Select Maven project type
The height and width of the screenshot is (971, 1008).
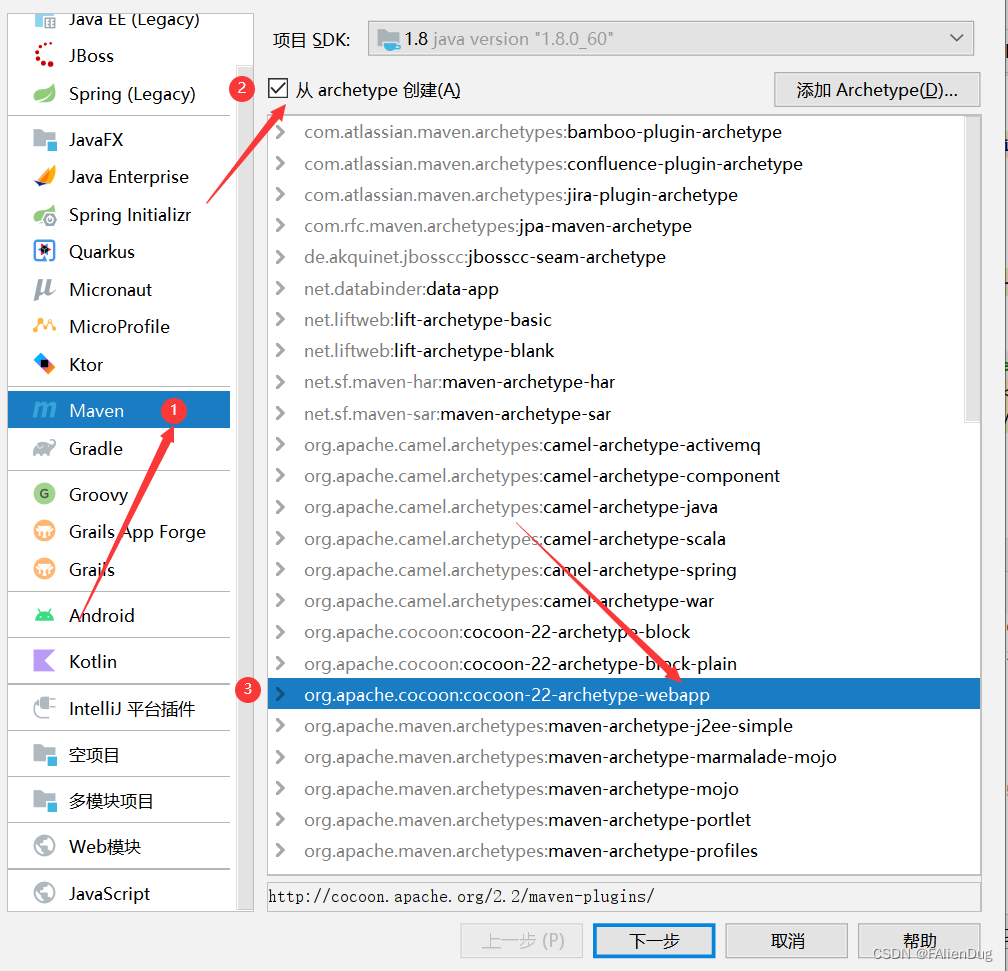point(119,410)
